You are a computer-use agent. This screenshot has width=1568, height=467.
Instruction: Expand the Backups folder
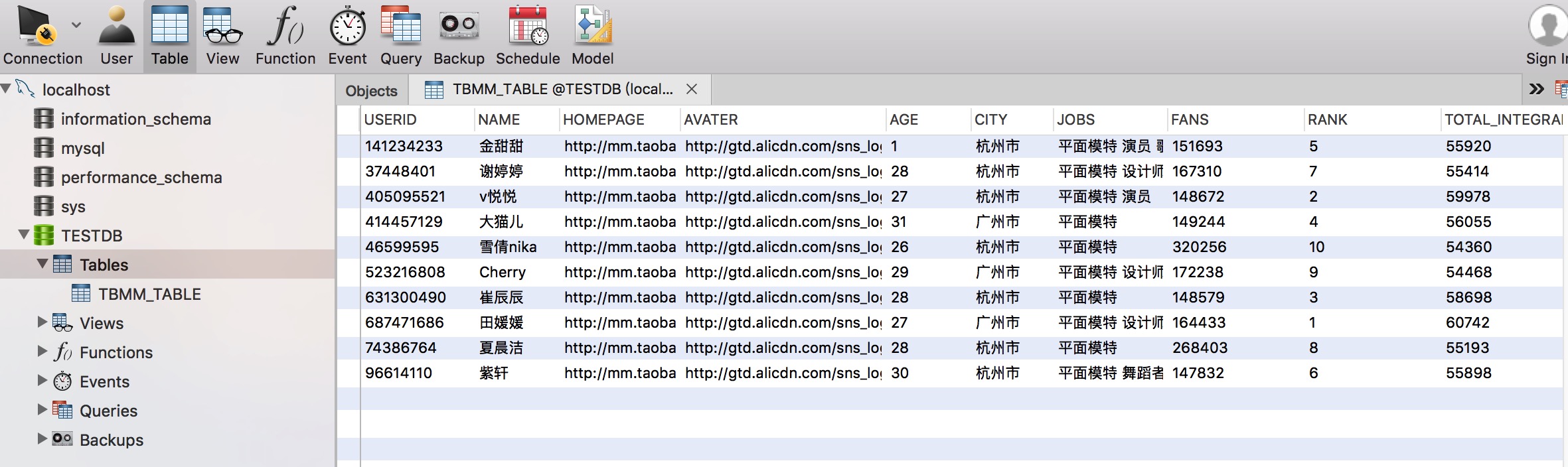42,438
